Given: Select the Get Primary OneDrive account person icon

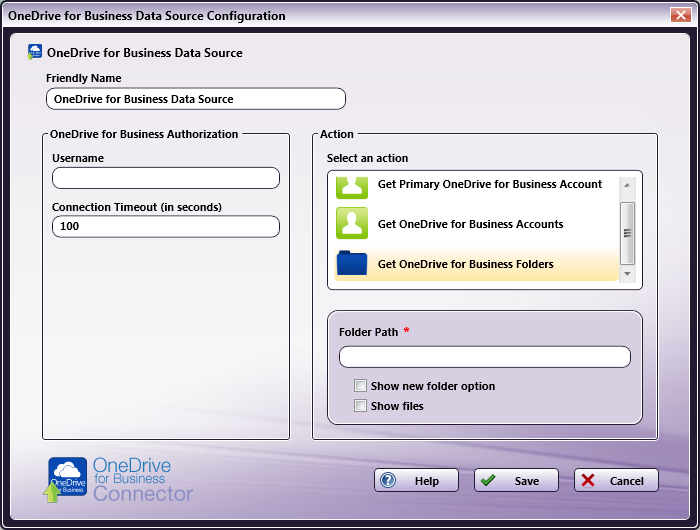Looking at the screenshot, I should pos(352,188).
